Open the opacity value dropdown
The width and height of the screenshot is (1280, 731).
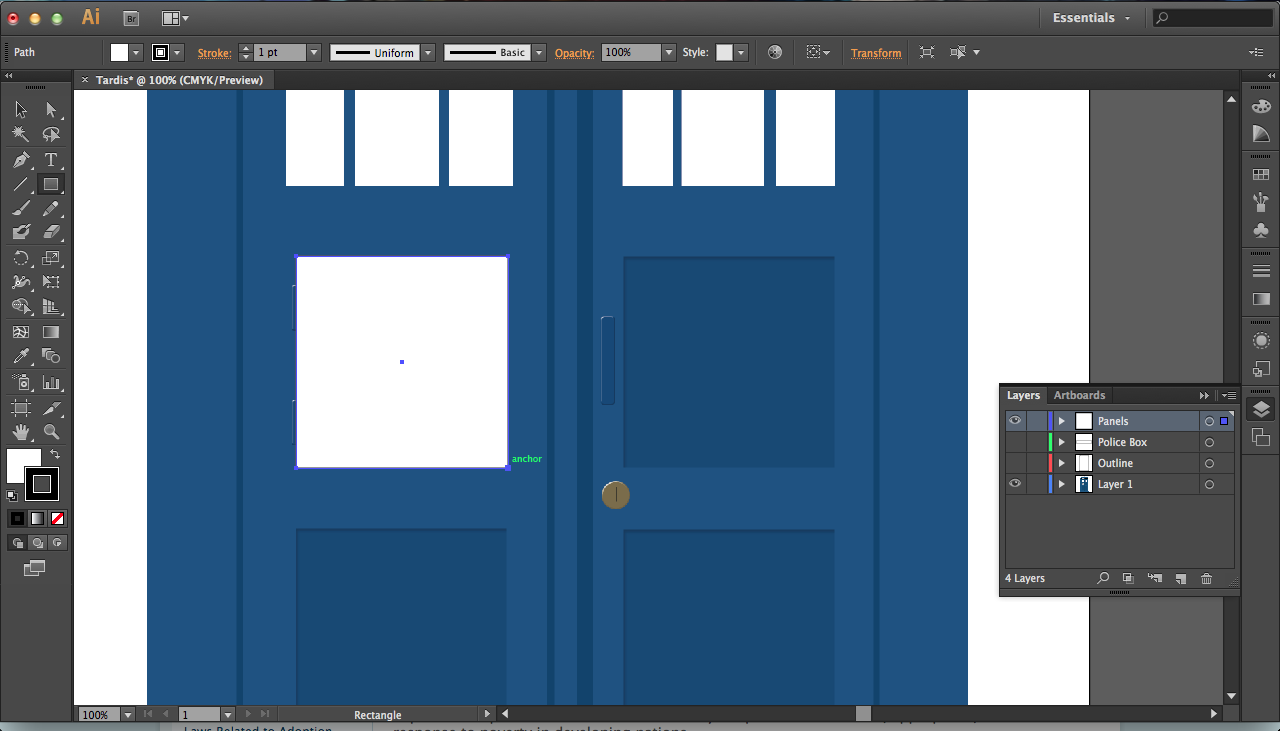pos(669,52)
